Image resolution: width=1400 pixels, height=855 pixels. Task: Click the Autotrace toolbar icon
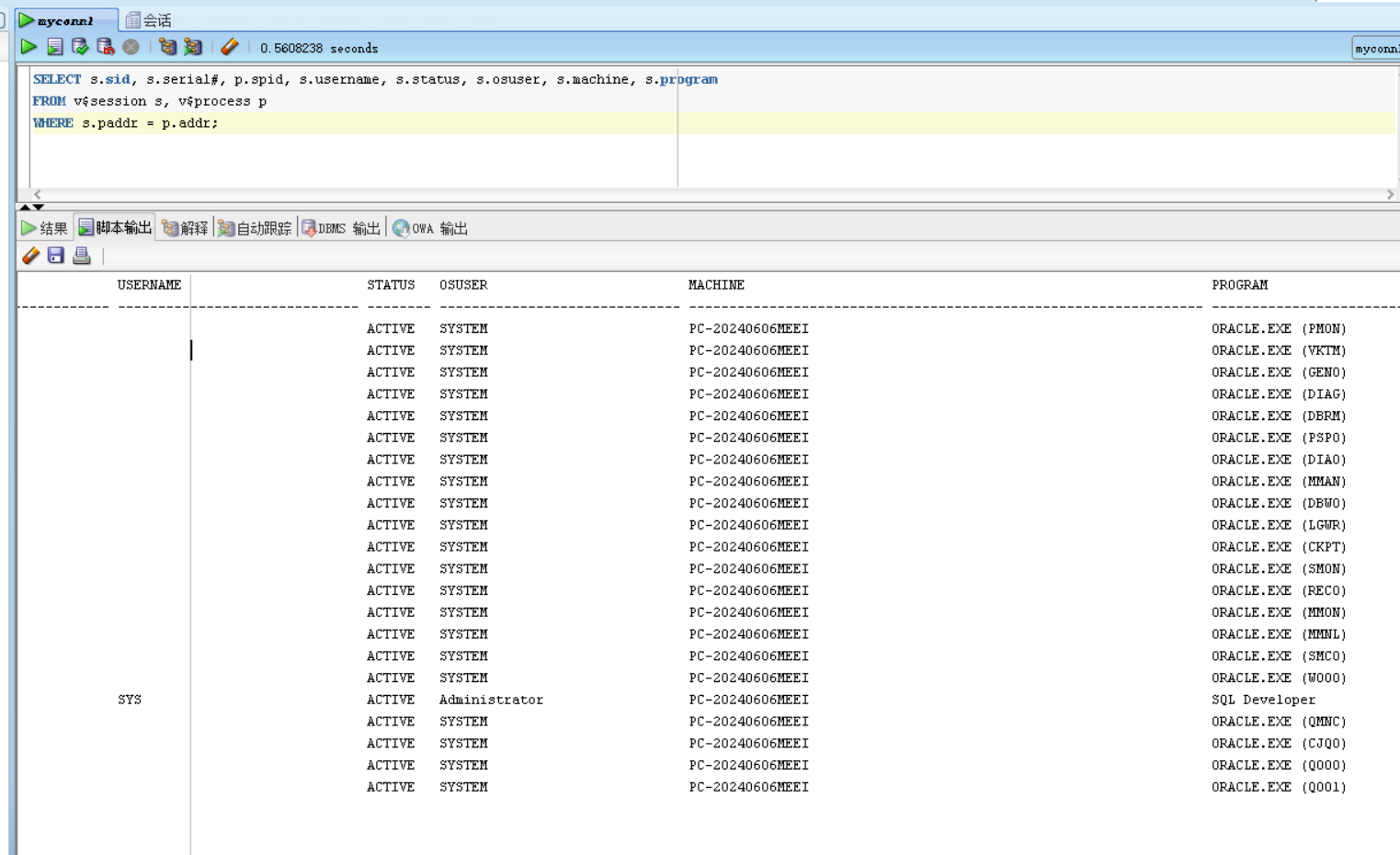pos(193,47)
